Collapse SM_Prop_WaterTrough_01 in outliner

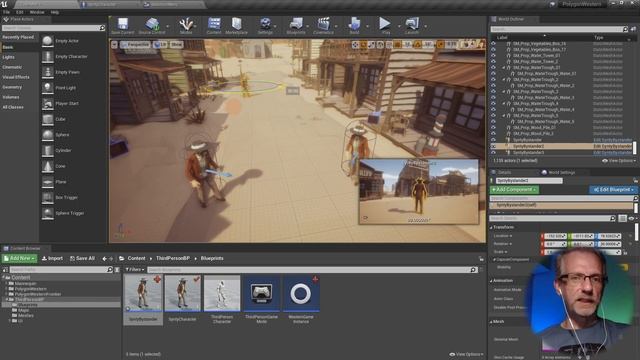click(x=504, y=67)
